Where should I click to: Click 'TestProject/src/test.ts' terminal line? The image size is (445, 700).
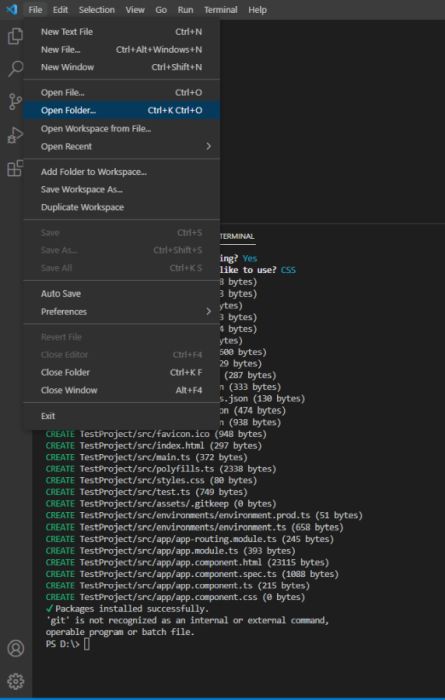coord(146,492)
